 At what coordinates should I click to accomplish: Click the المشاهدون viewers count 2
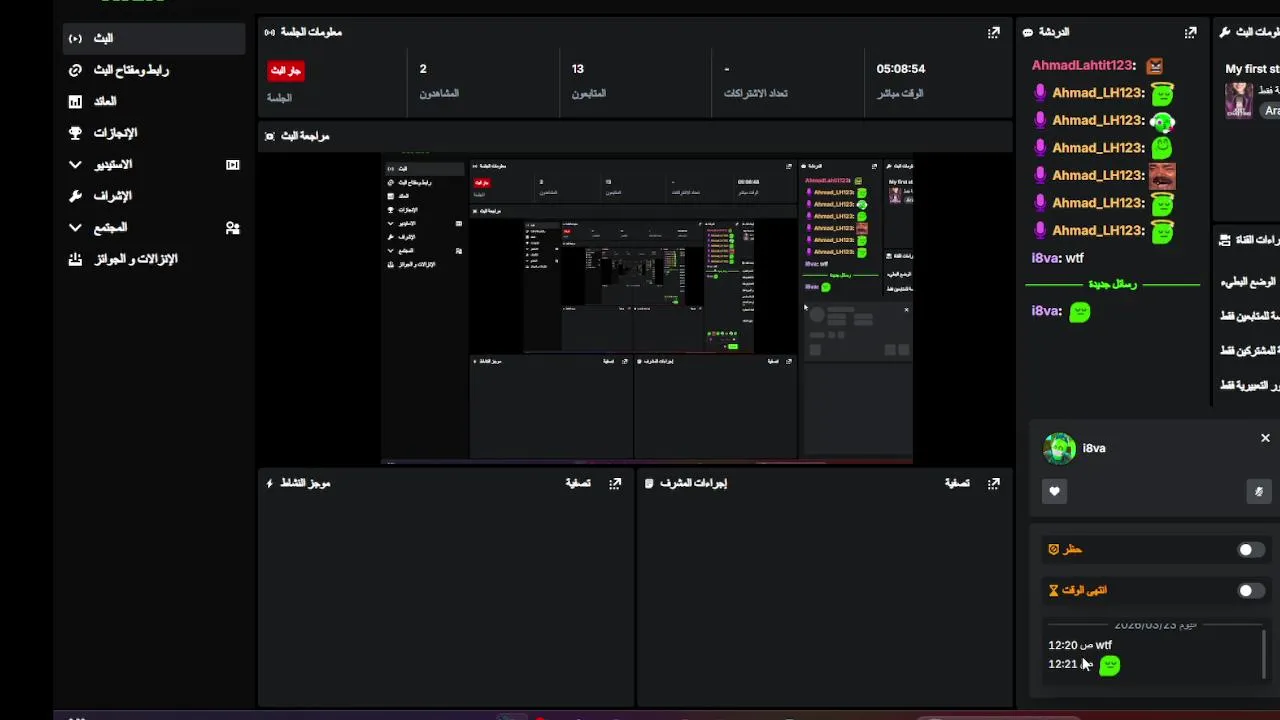423,69
